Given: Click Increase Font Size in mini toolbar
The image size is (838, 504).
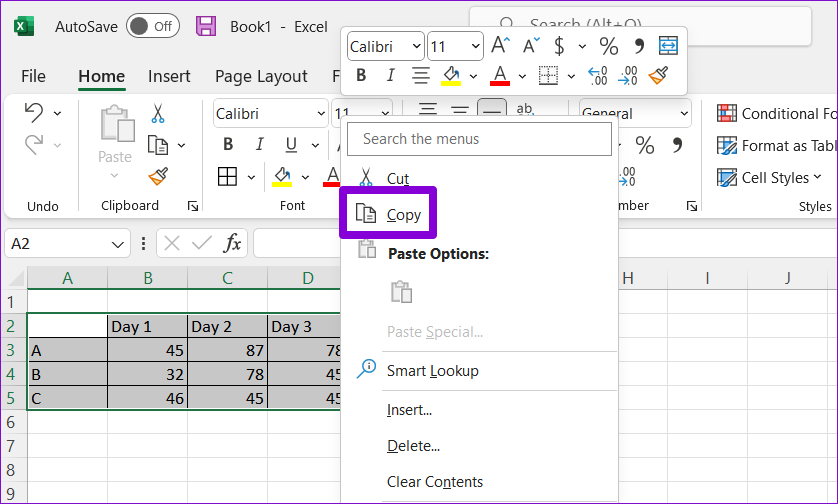Looking at the screenshot, I should pyautogui.click(x=501, y=45).
